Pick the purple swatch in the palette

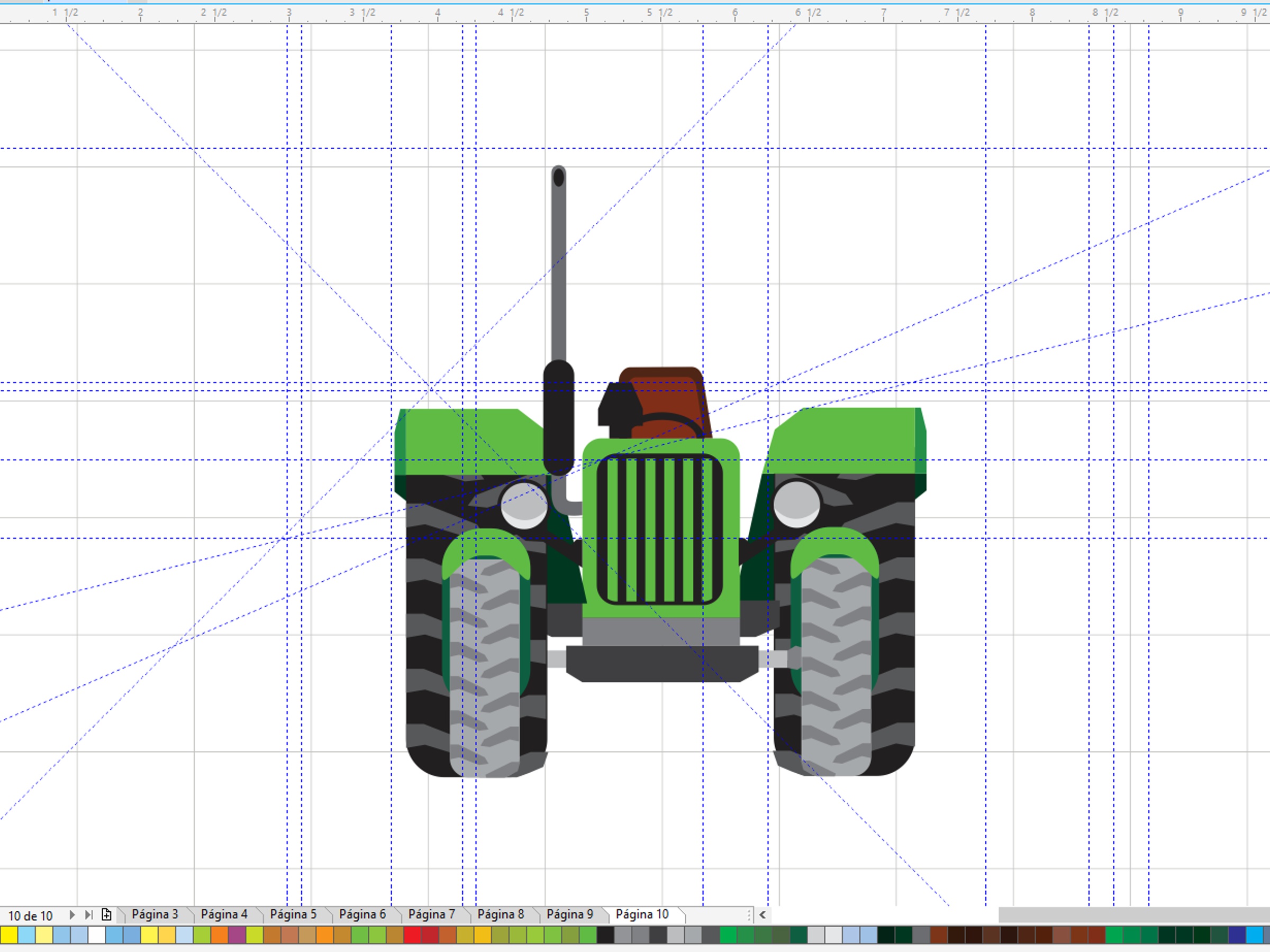237,935
